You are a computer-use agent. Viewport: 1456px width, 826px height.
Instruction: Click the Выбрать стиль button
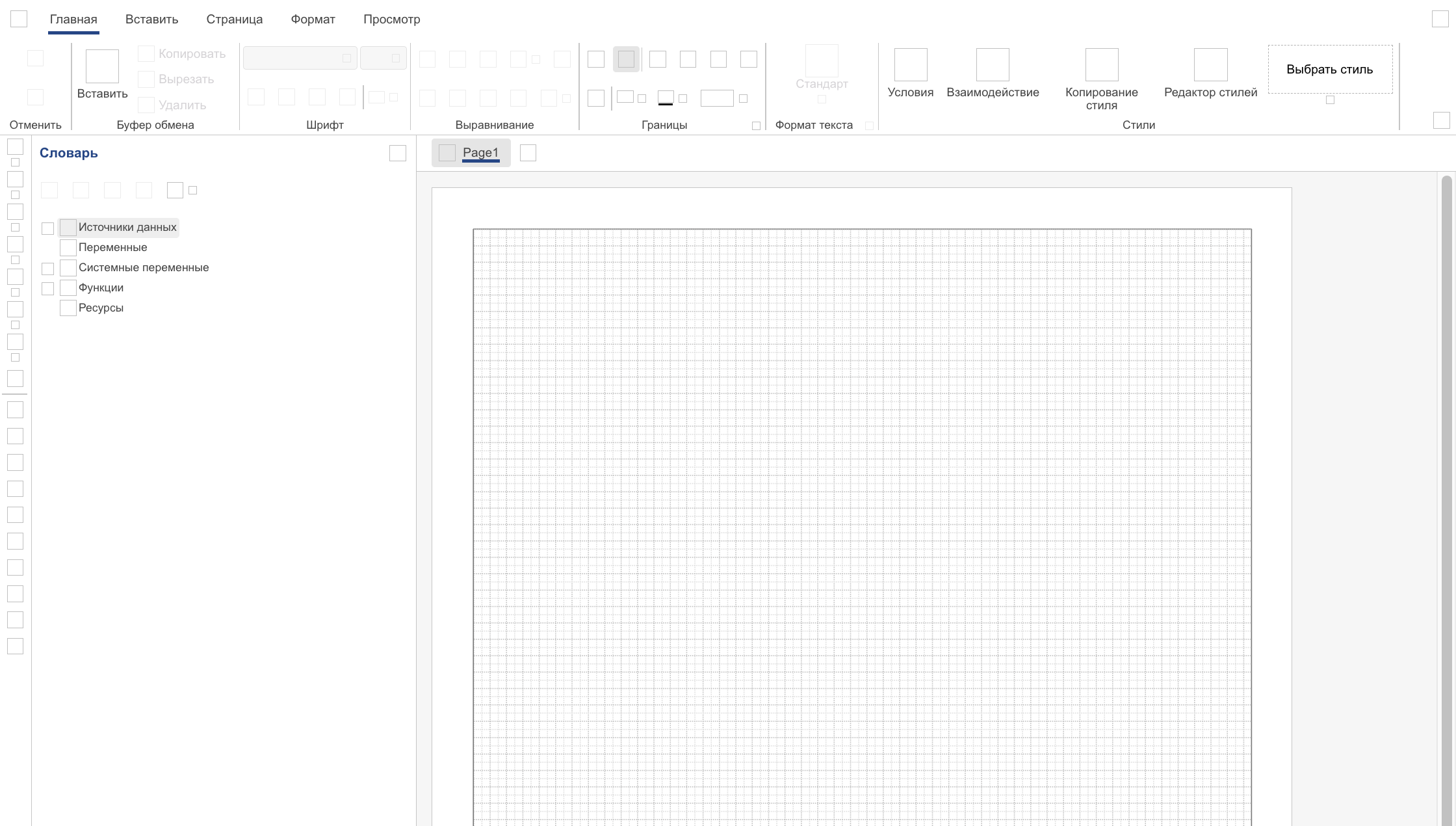tap(1330, 69)
